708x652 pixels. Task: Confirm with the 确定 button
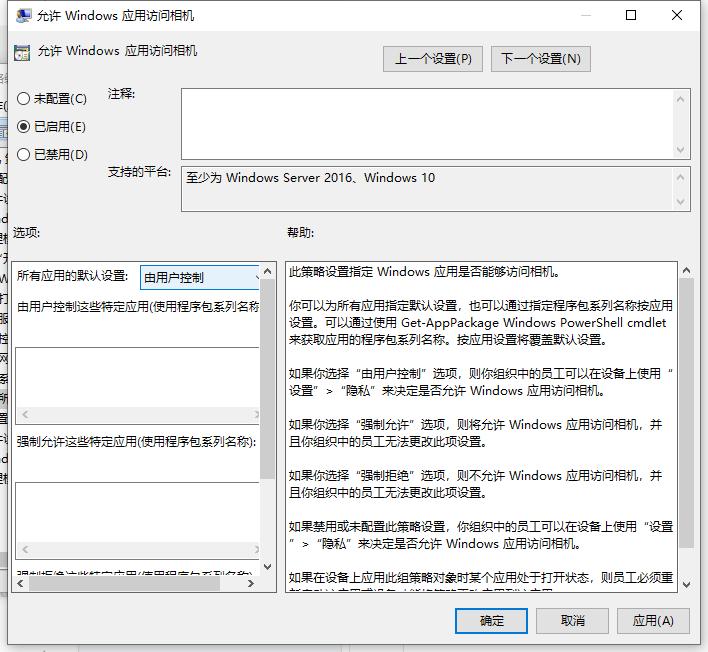point(491,620)
